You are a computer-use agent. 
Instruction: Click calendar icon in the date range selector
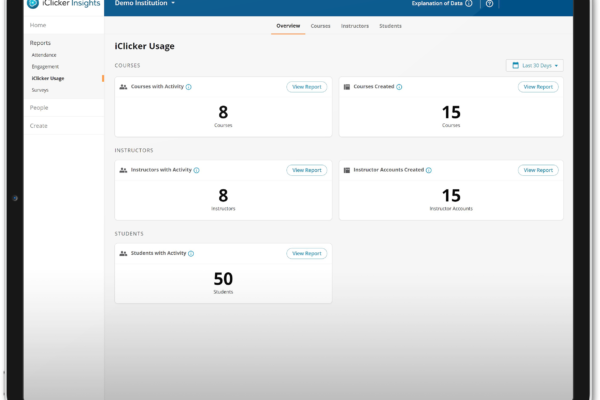coord(515,65)
